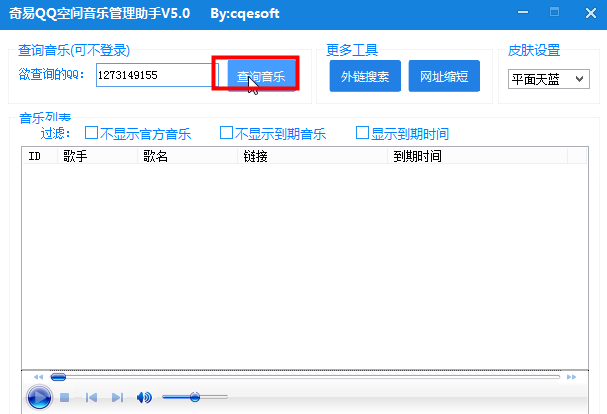Focus the QQ number input field
Viewport: 607px width, 414px height.
click(x=157, y=75)
